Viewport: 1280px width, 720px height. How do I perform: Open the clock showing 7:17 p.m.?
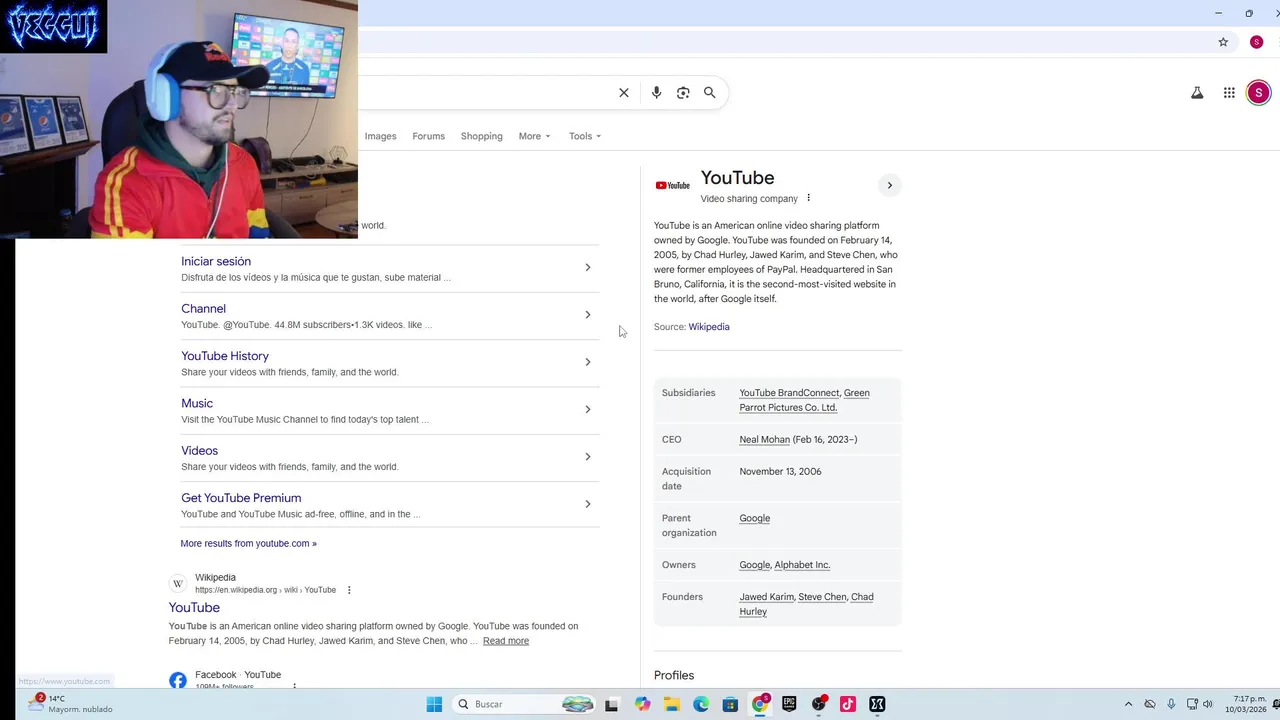point(1248,704)
